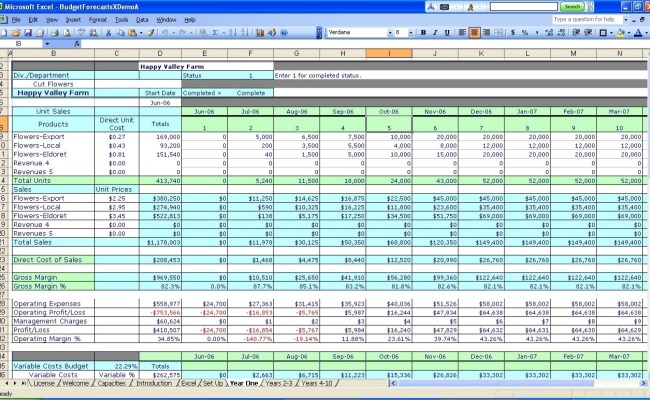Click the Print icon
The width and height of the screenshot is (650, 400).
click(54, 32)
